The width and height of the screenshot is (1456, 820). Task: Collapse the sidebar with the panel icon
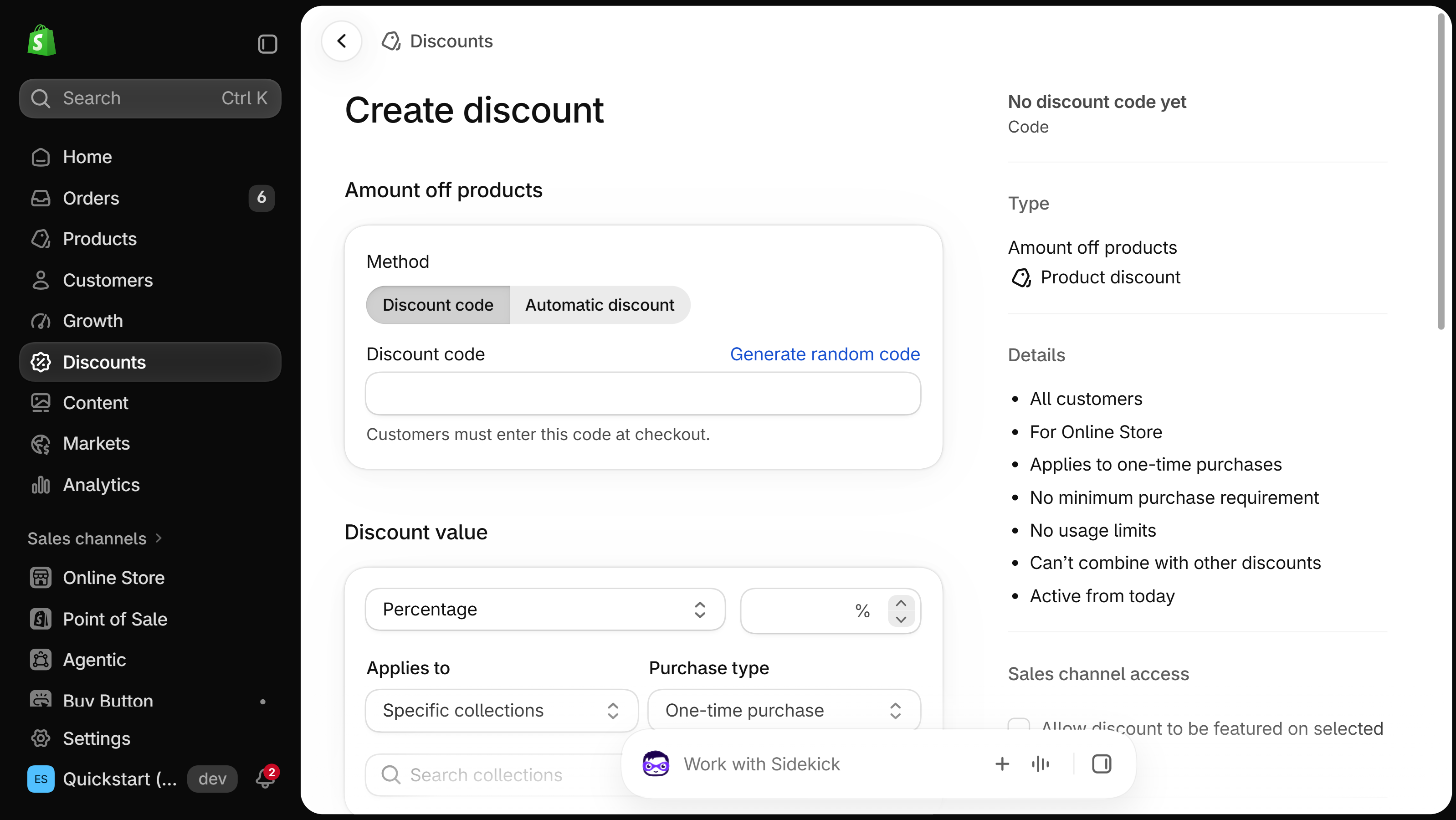click(x=267, y=44)
